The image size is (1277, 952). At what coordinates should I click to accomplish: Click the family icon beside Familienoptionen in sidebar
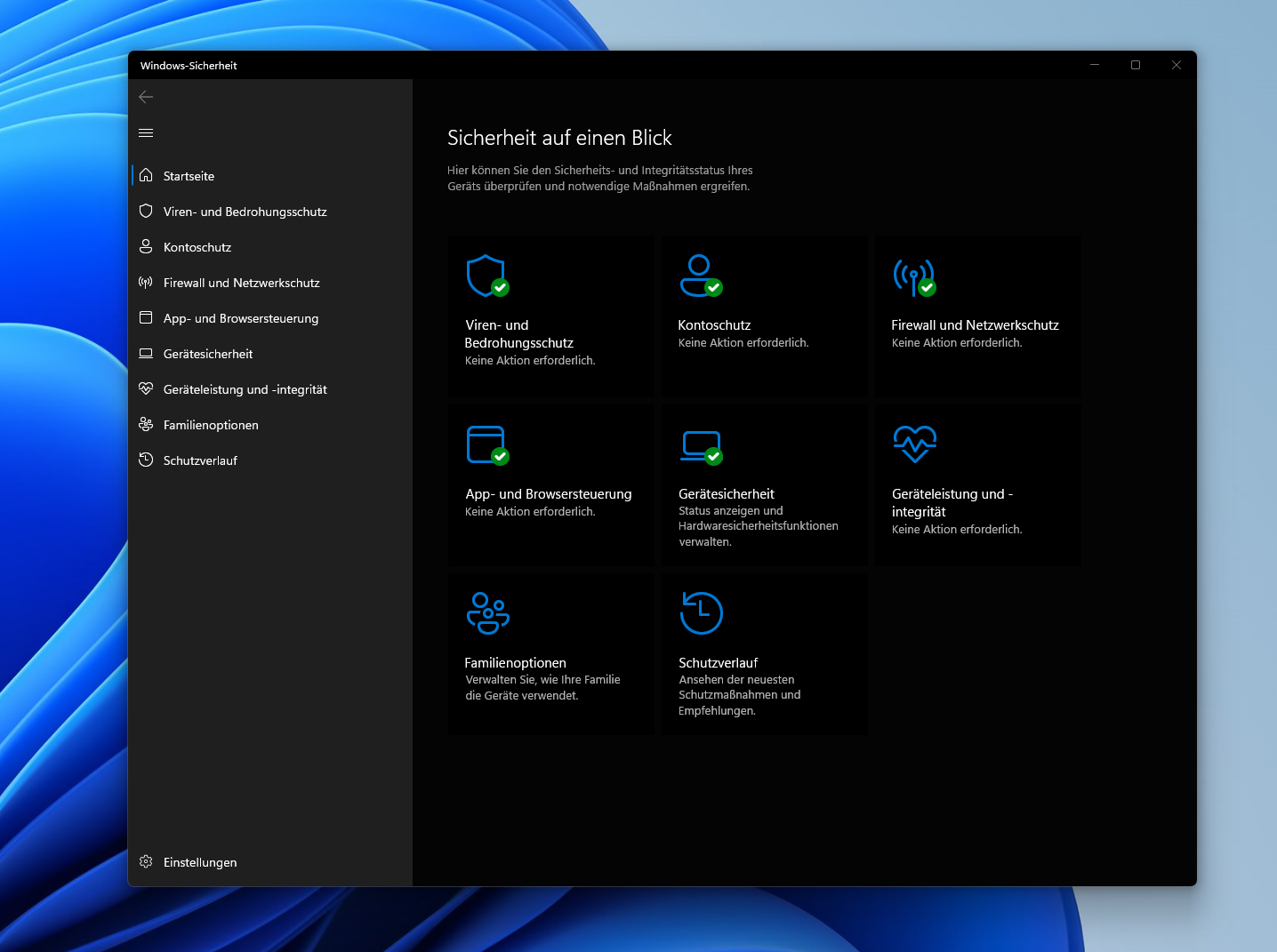tap(146, 424)
